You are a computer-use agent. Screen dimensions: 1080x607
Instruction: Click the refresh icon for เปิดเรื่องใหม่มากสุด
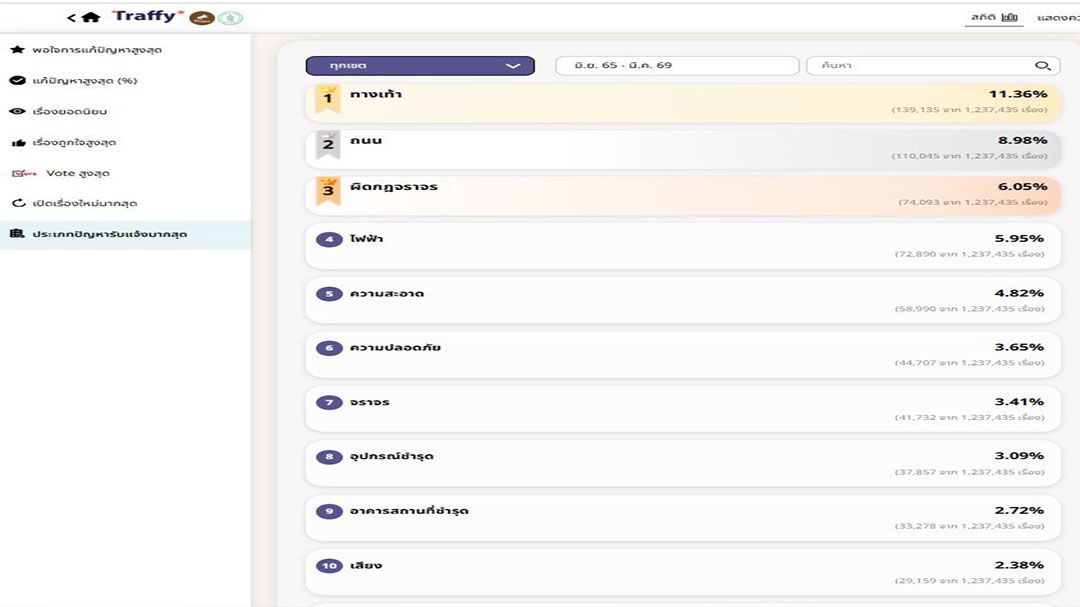coord(17,203)
